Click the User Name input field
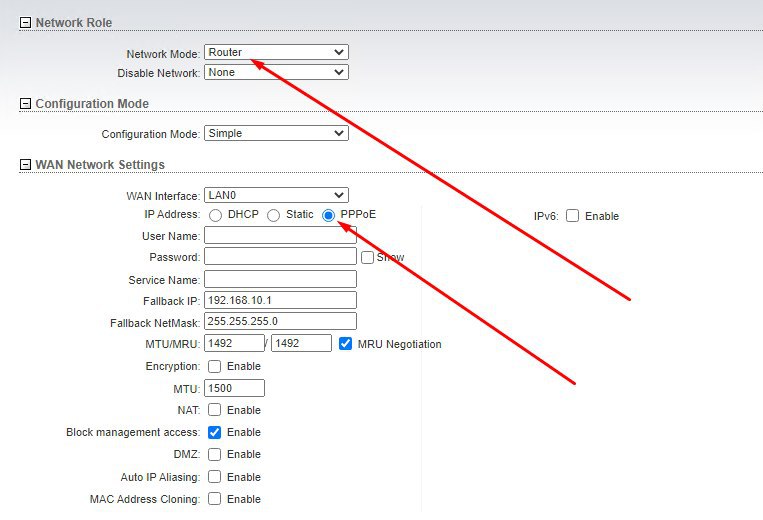This screenshot has width=763, height=520. tap(280, 235)
